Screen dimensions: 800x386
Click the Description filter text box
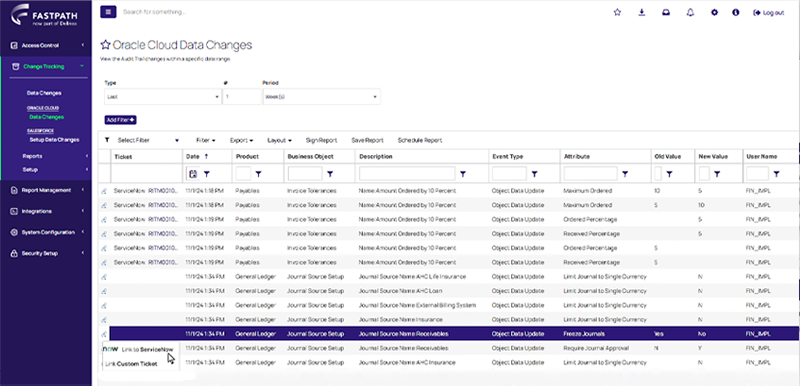407,174
